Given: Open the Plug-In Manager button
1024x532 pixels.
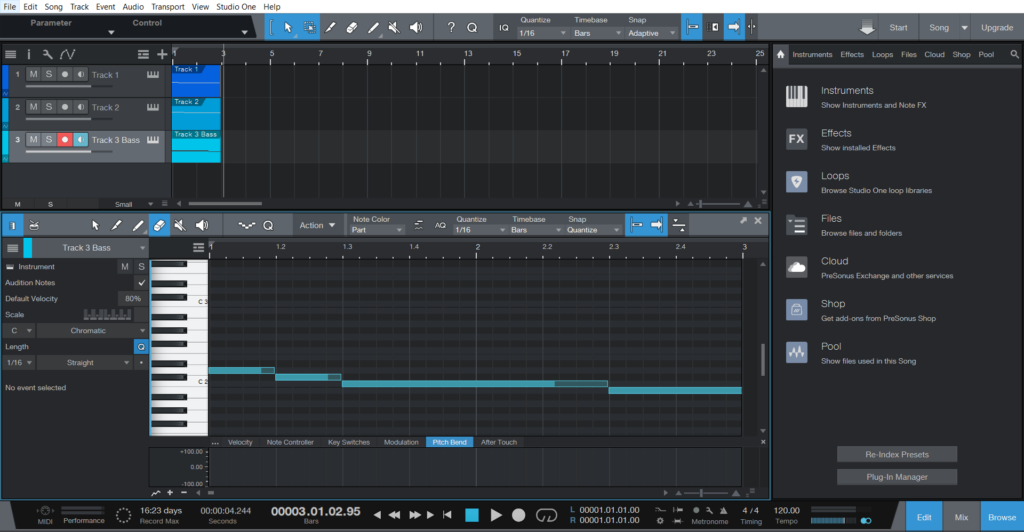Looking at the screenshot, I should click(897, 477).
